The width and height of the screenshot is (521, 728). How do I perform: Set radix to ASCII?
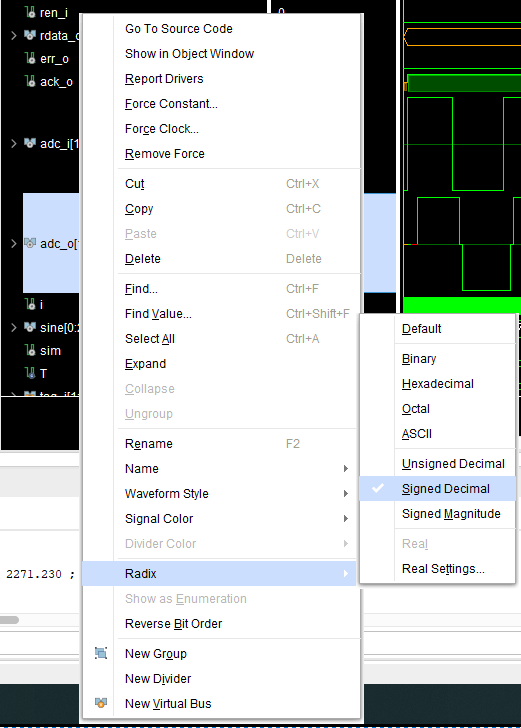tap(437, 434)
